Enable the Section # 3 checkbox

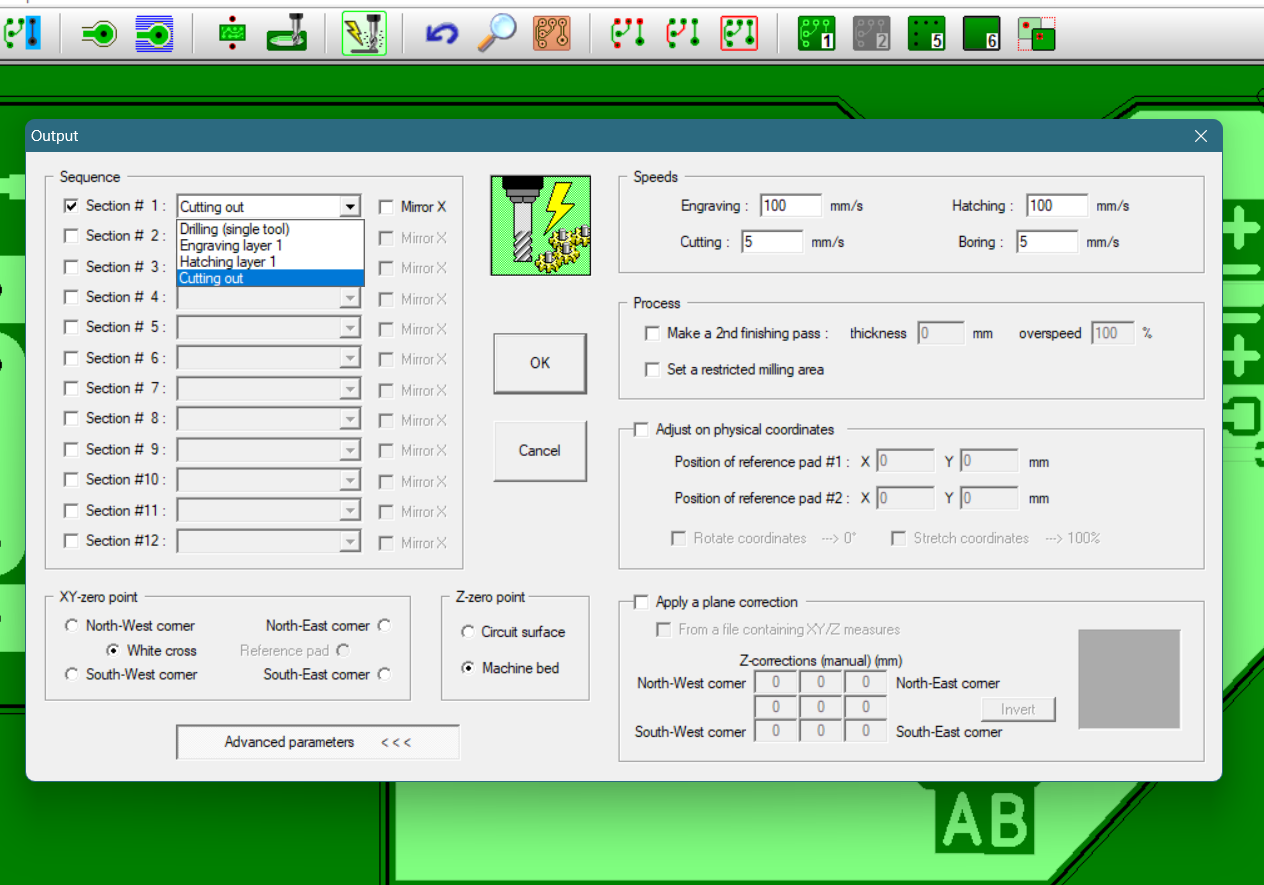(71, 267)
